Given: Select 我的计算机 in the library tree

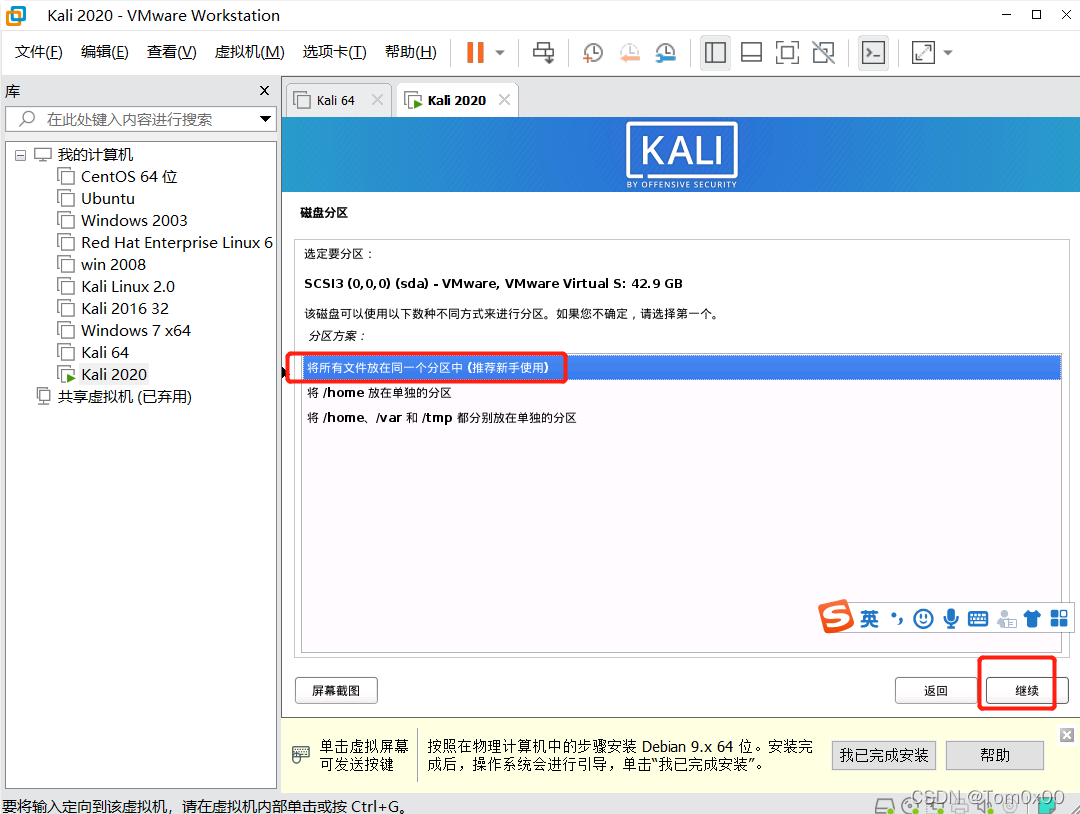Looking at the screenshot, I should (95, 155).
